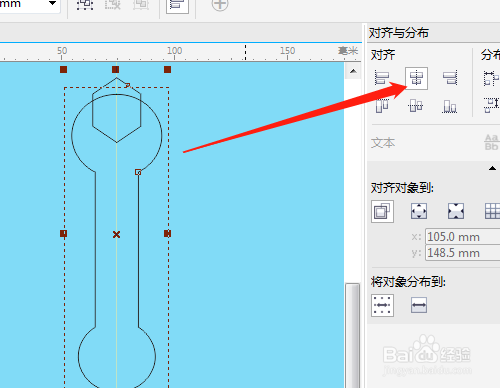Choose Align to page center icon
The image size is (500, 388).
456,211
